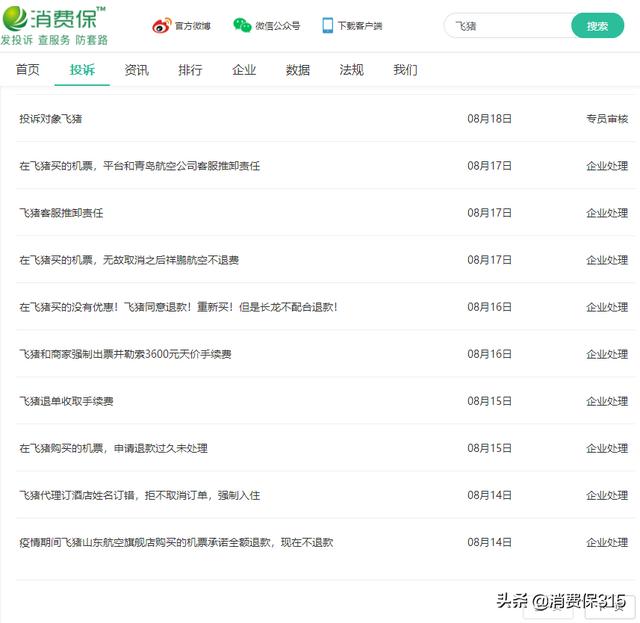Open the 法规 tab

click(x=351, y=70)
